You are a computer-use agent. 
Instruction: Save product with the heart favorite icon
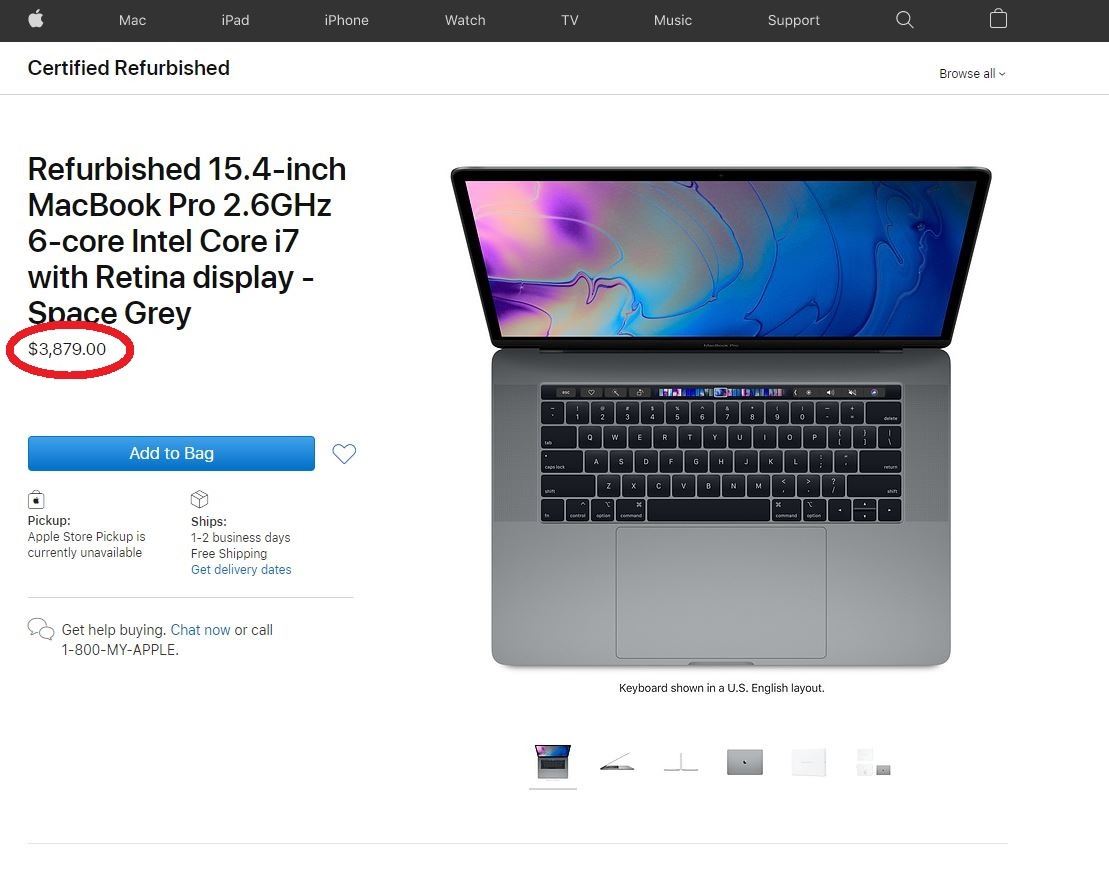(344, 454)
